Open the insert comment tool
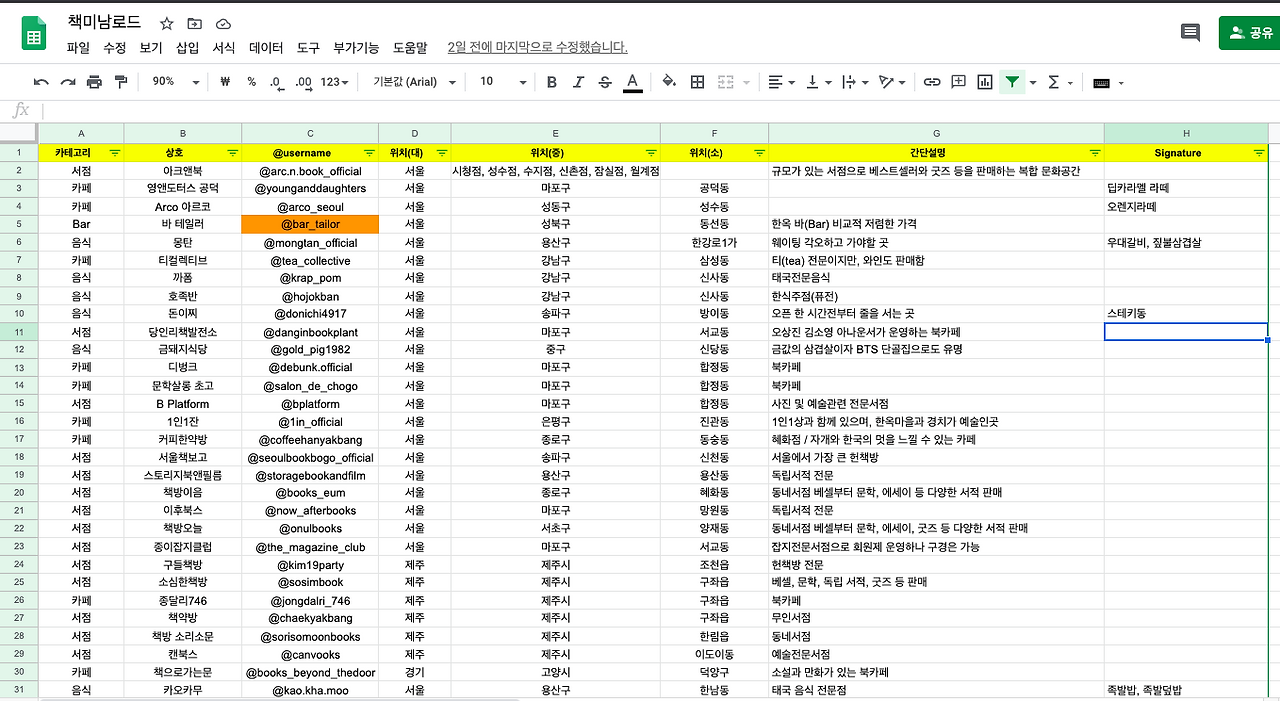The image size is (1280, 701). tap(957, 82)
